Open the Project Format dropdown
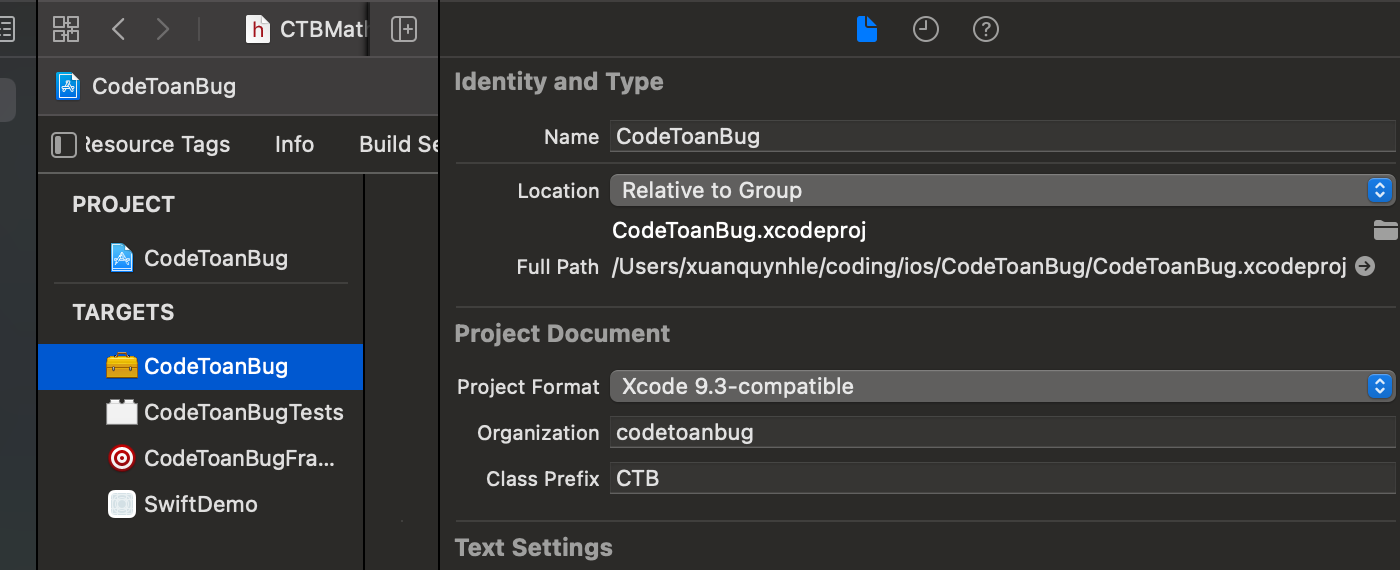Screen dimensions: 1400x570 pyautogui.click(x=1002, y=386)
